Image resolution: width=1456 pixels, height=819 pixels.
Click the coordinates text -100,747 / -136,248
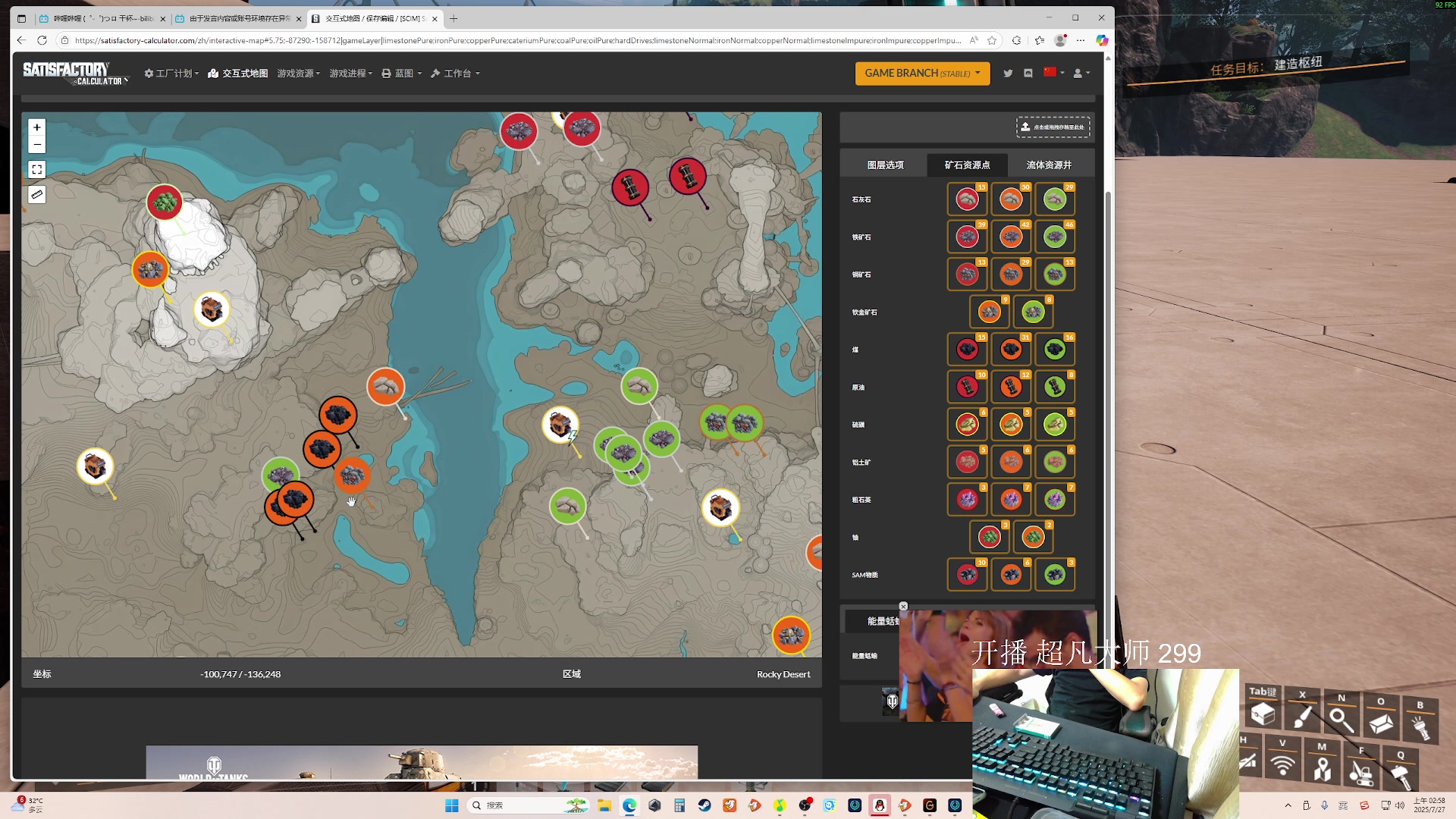[x=240, y=674]
